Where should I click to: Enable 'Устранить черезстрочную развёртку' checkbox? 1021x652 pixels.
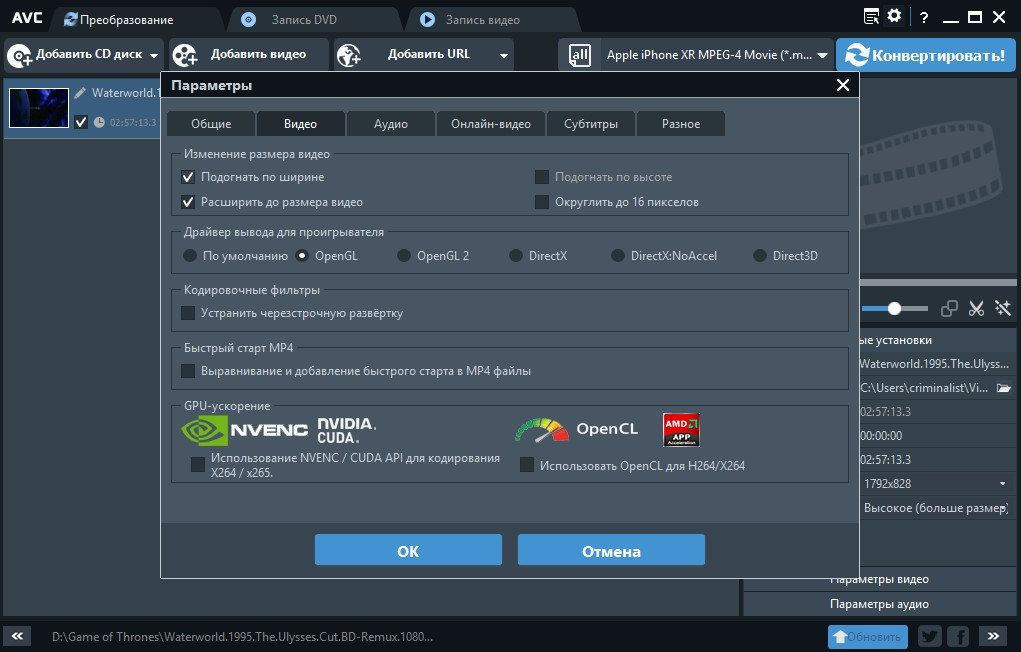point(188,313)
